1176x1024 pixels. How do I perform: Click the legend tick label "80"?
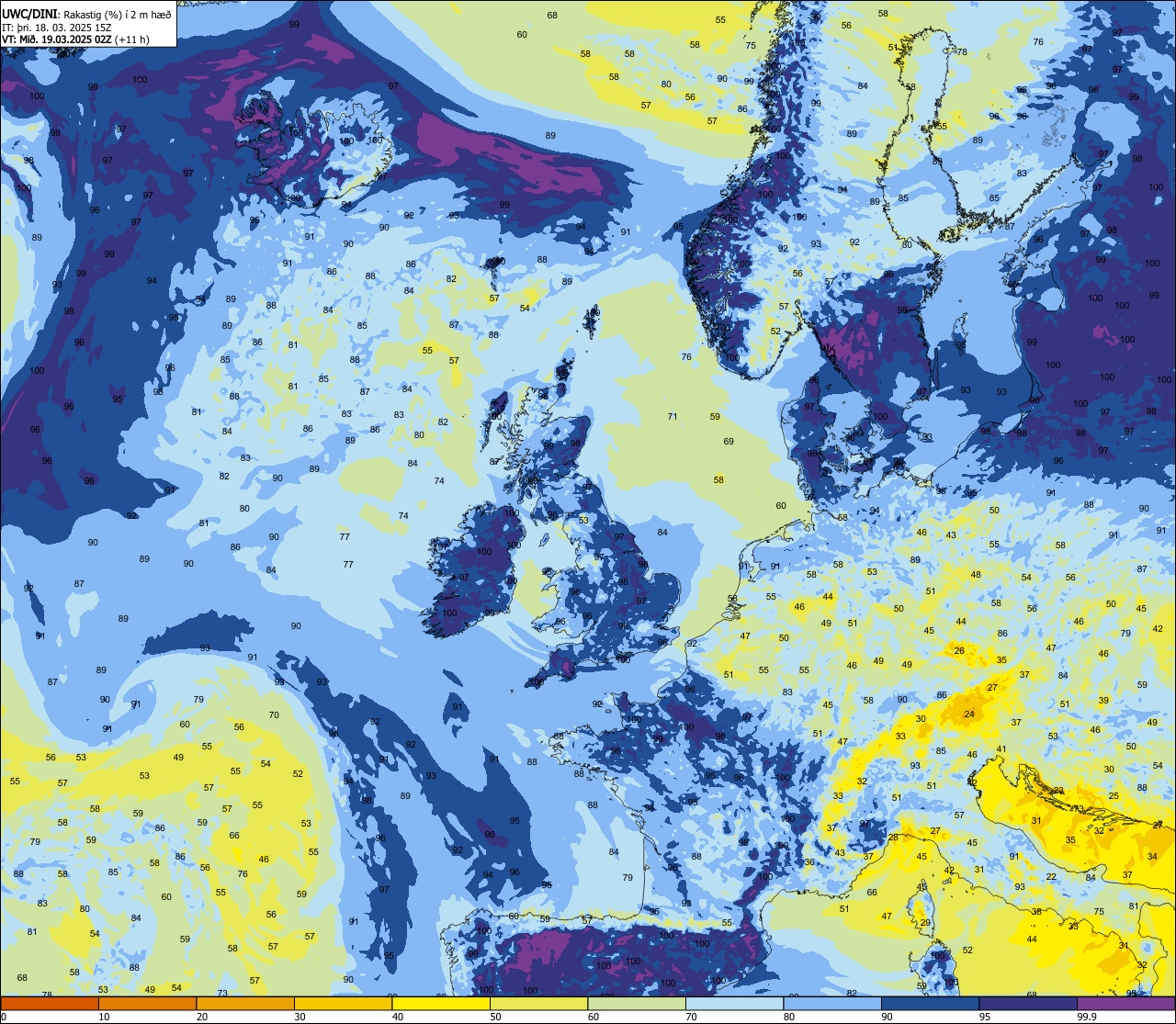pos(788,1017)
